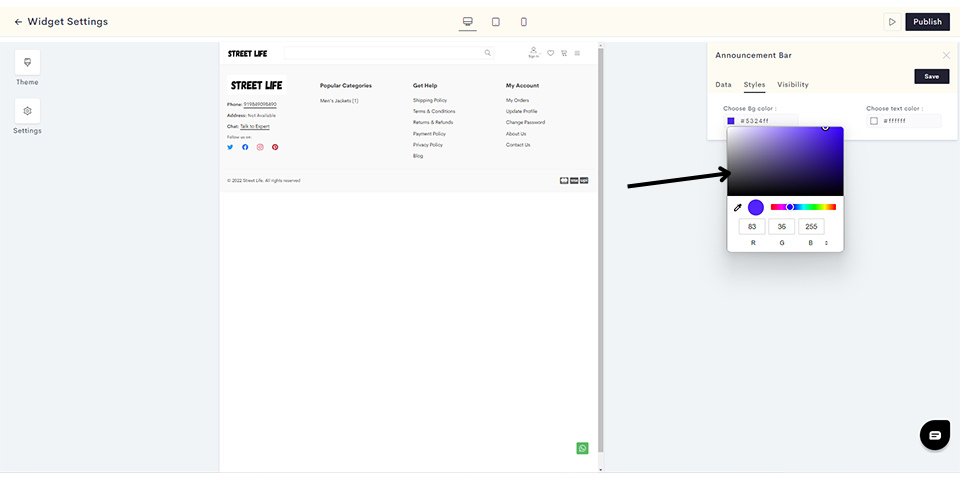Open the Terms & Conditions link
960x480 pixels.
(x=434, y=111)
